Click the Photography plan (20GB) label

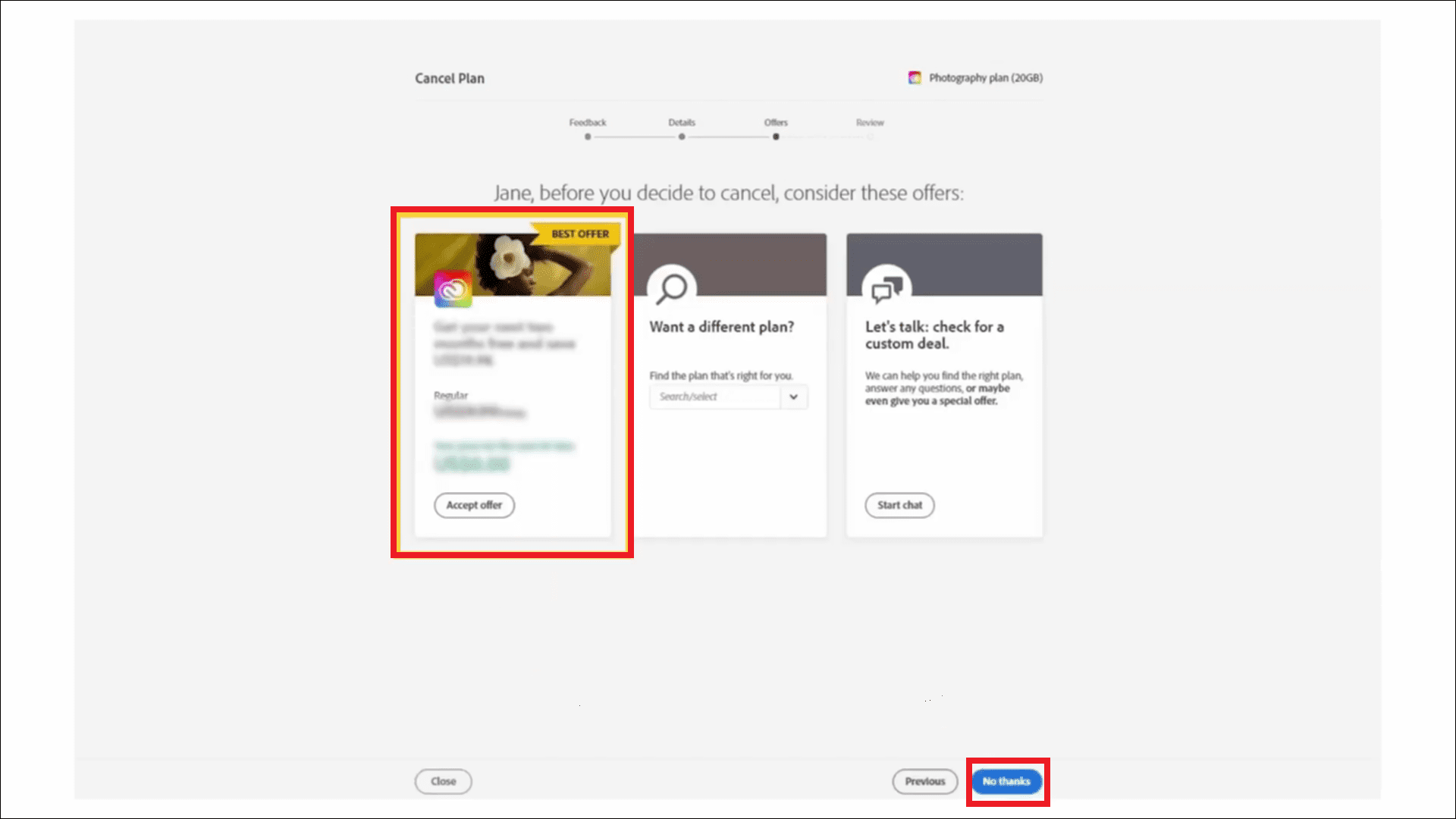click(985, 77)
